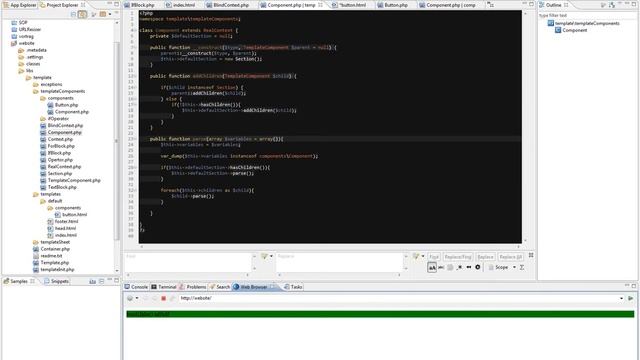Screen dimensions: 640x360
Task: Expand the ifOperator folder
Action: 55,119
